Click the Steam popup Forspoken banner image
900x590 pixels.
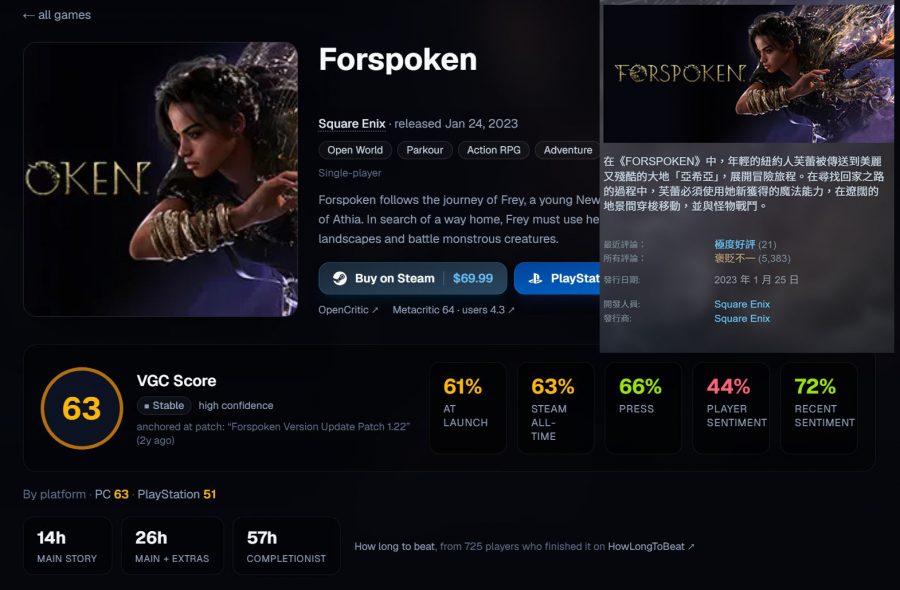(748, 74)
